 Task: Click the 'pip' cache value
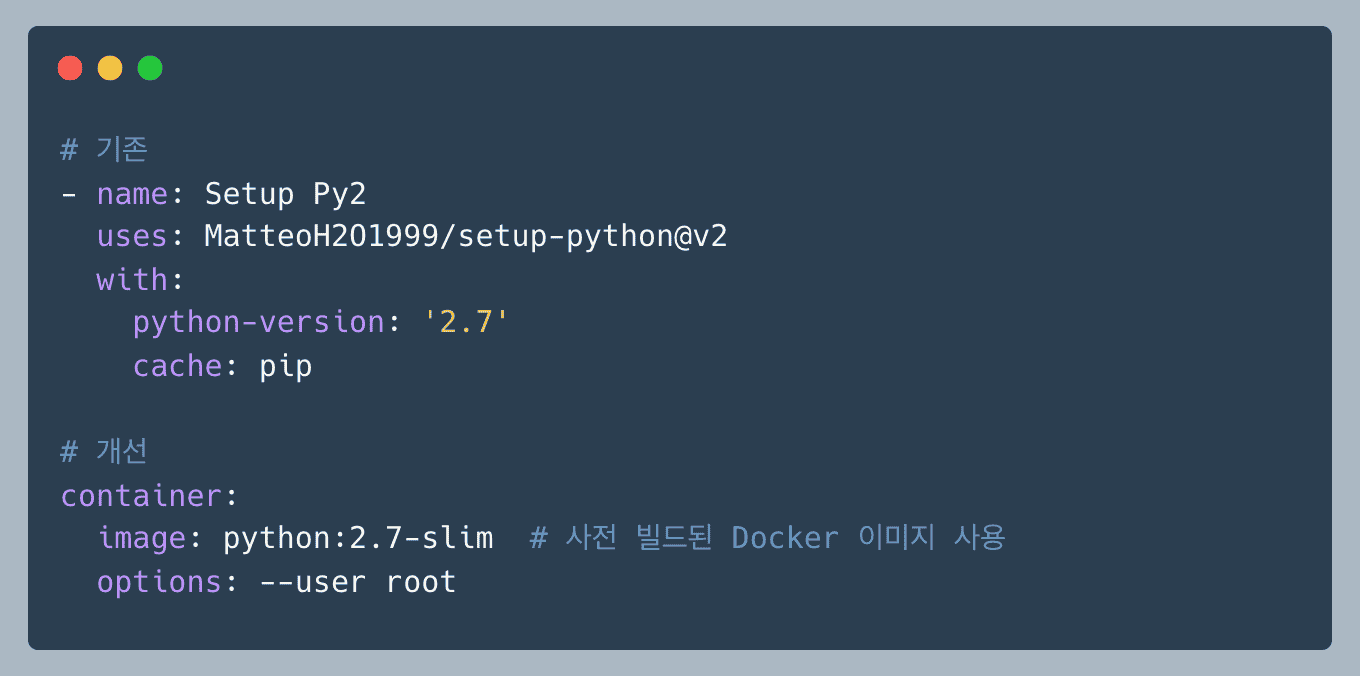click(286, 366)
